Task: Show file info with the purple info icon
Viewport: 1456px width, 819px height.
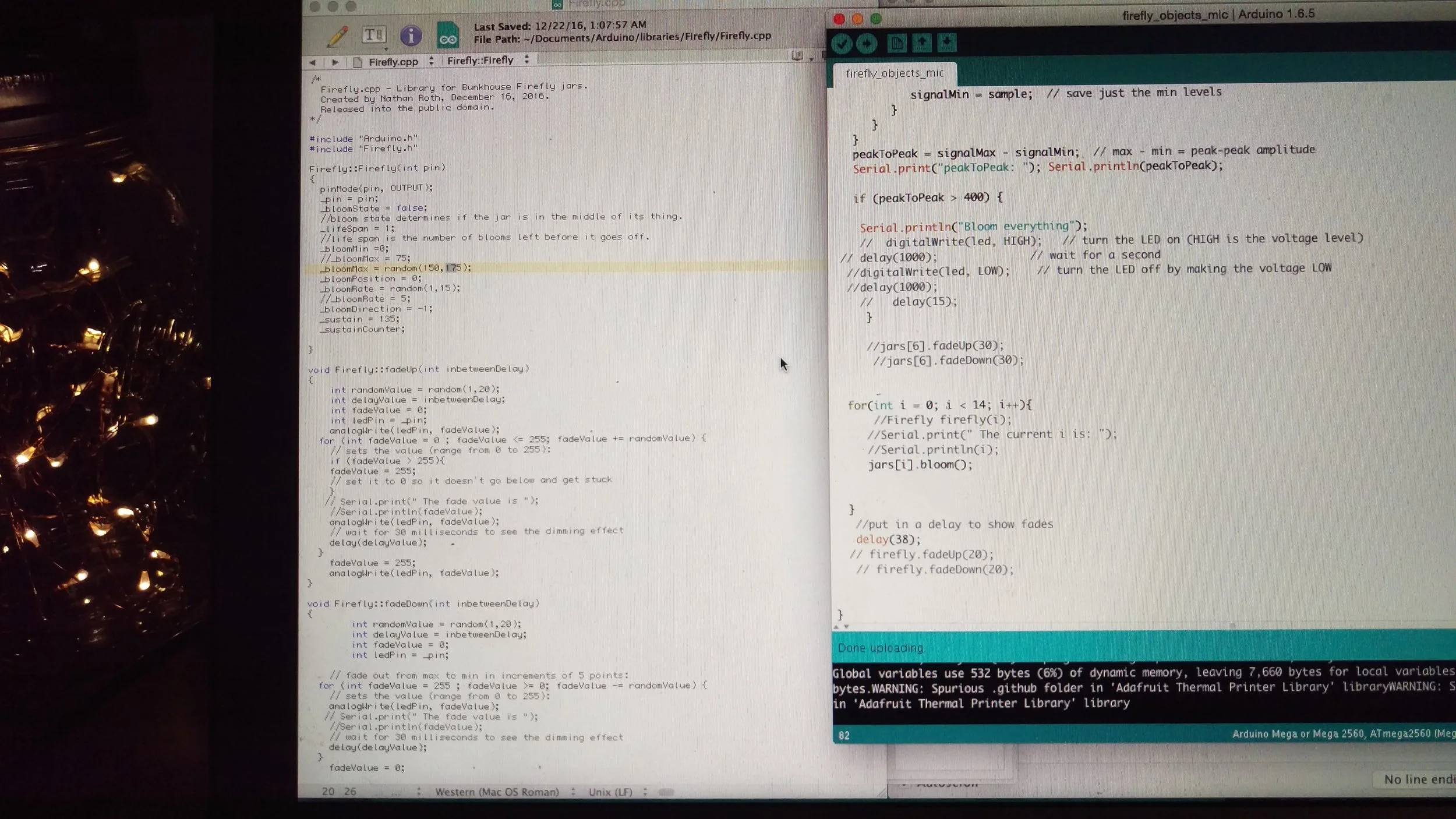Action: [x=411, y=36]
